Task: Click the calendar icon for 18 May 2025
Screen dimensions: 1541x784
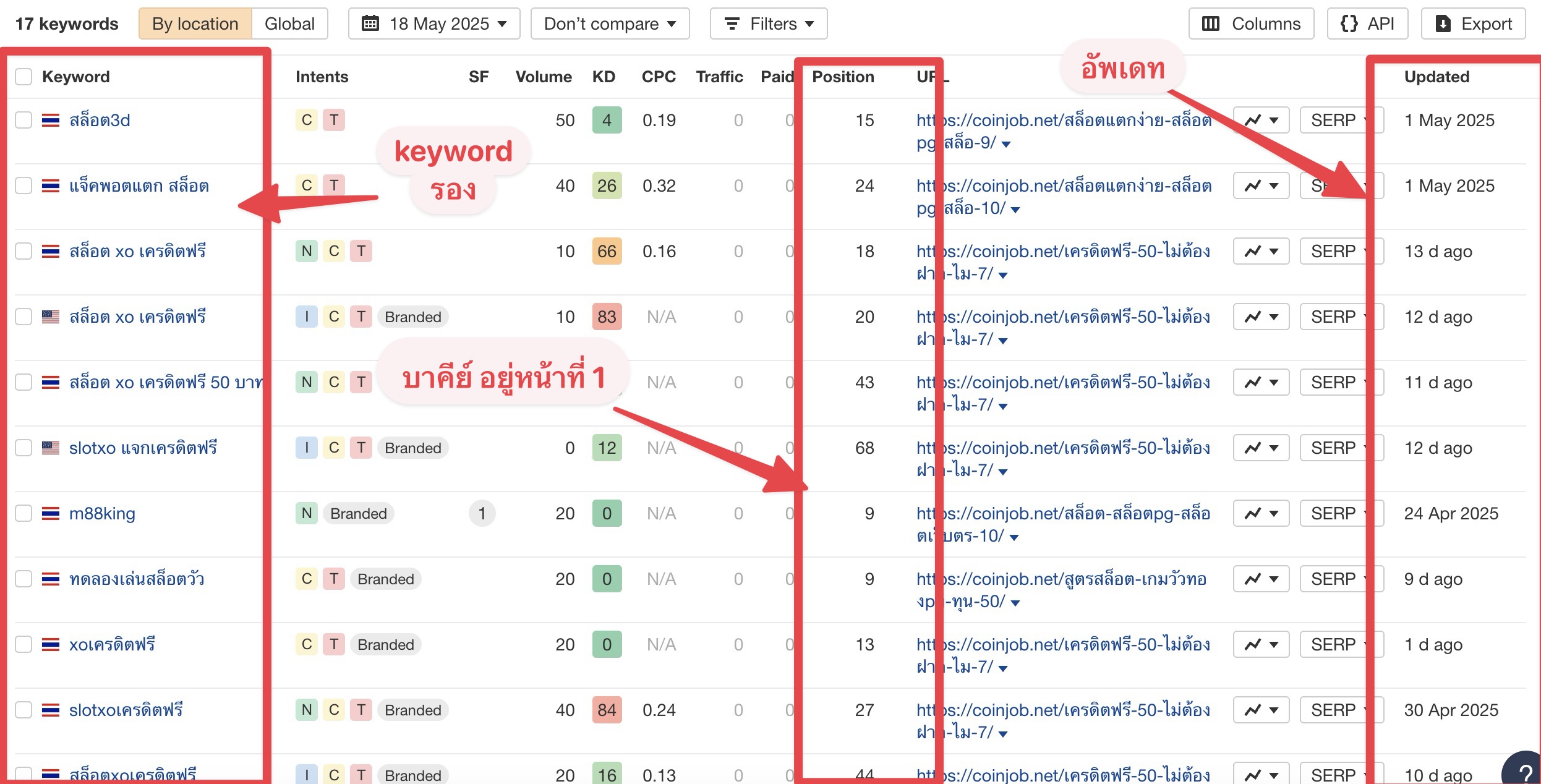Action: pyautogui.click(x=370, y=23)
